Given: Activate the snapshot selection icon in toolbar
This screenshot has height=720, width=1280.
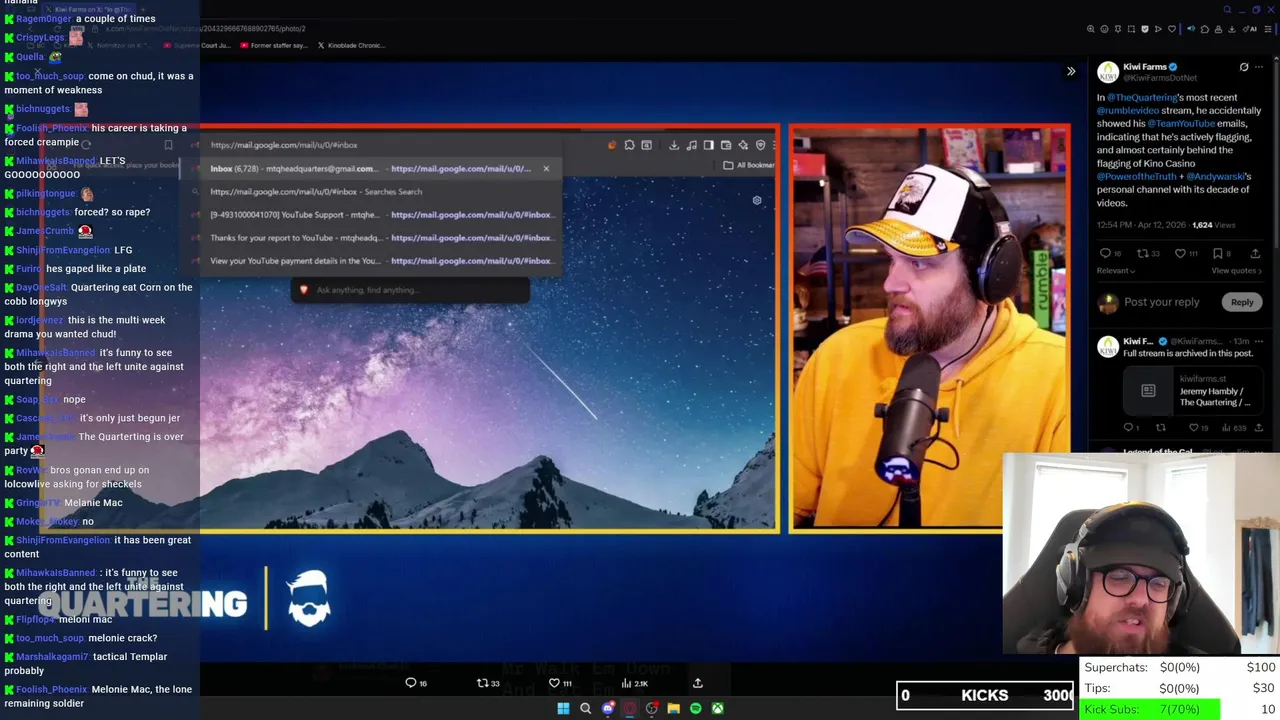Looking at the screenshot, I should [1131, 29].
